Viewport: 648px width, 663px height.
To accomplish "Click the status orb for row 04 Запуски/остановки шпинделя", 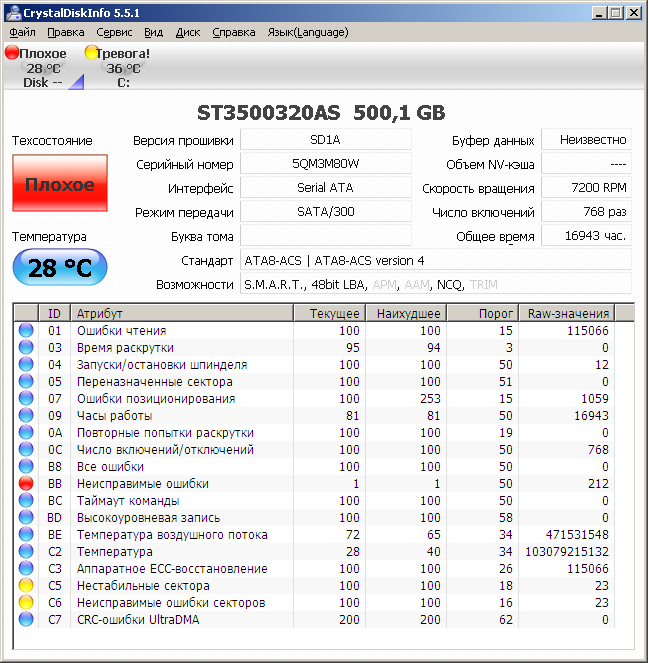I will click(26, 364).
